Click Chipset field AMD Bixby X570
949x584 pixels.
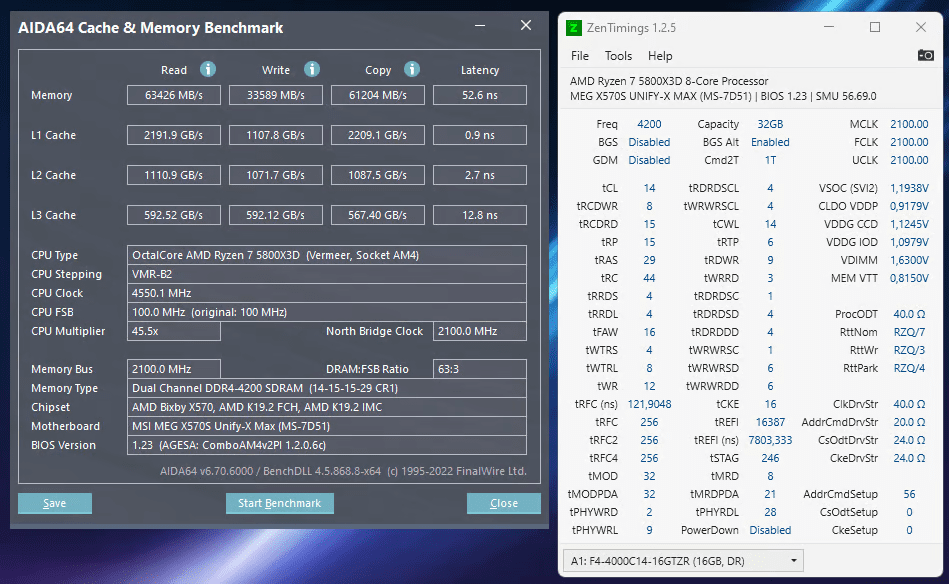[x=327, y=407]
